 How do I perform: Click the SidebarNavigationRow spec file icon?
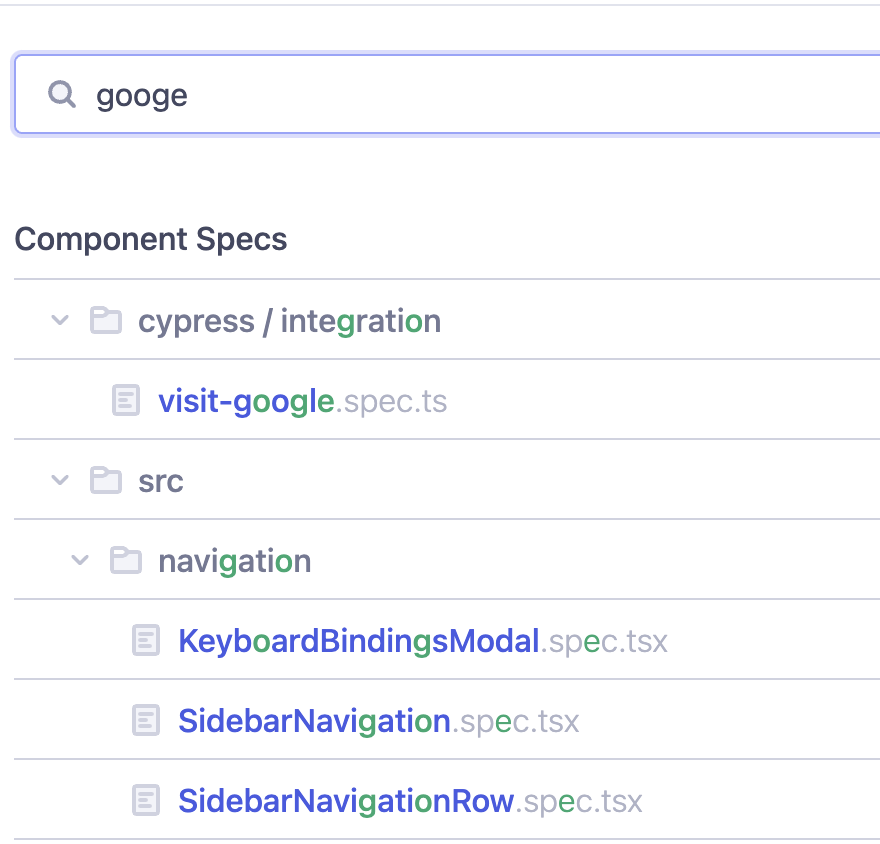146,801
